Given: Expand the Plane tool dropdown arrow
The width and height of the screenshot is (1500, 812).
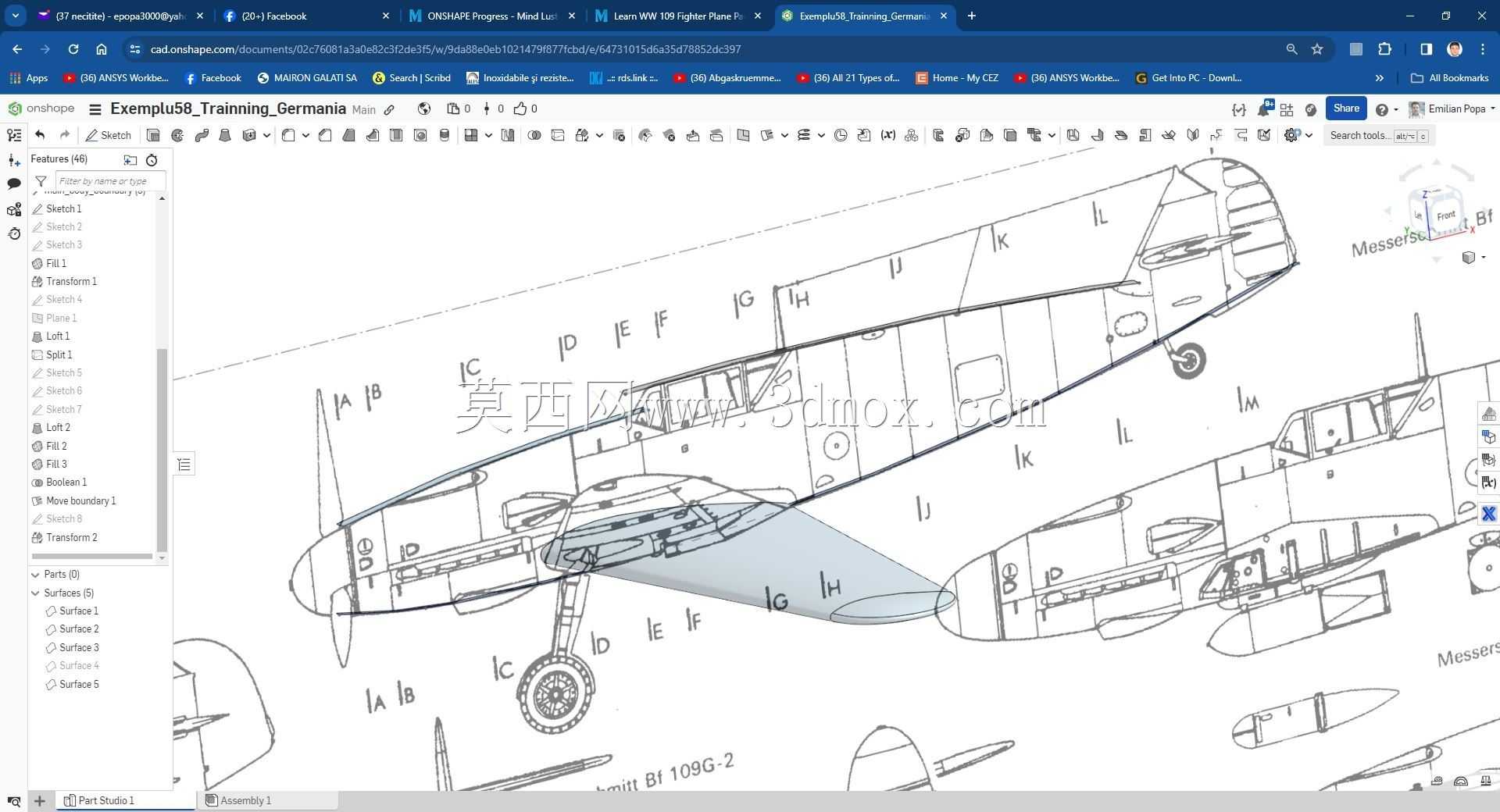Looking at the screenshot, I should [x=784, y=135].
